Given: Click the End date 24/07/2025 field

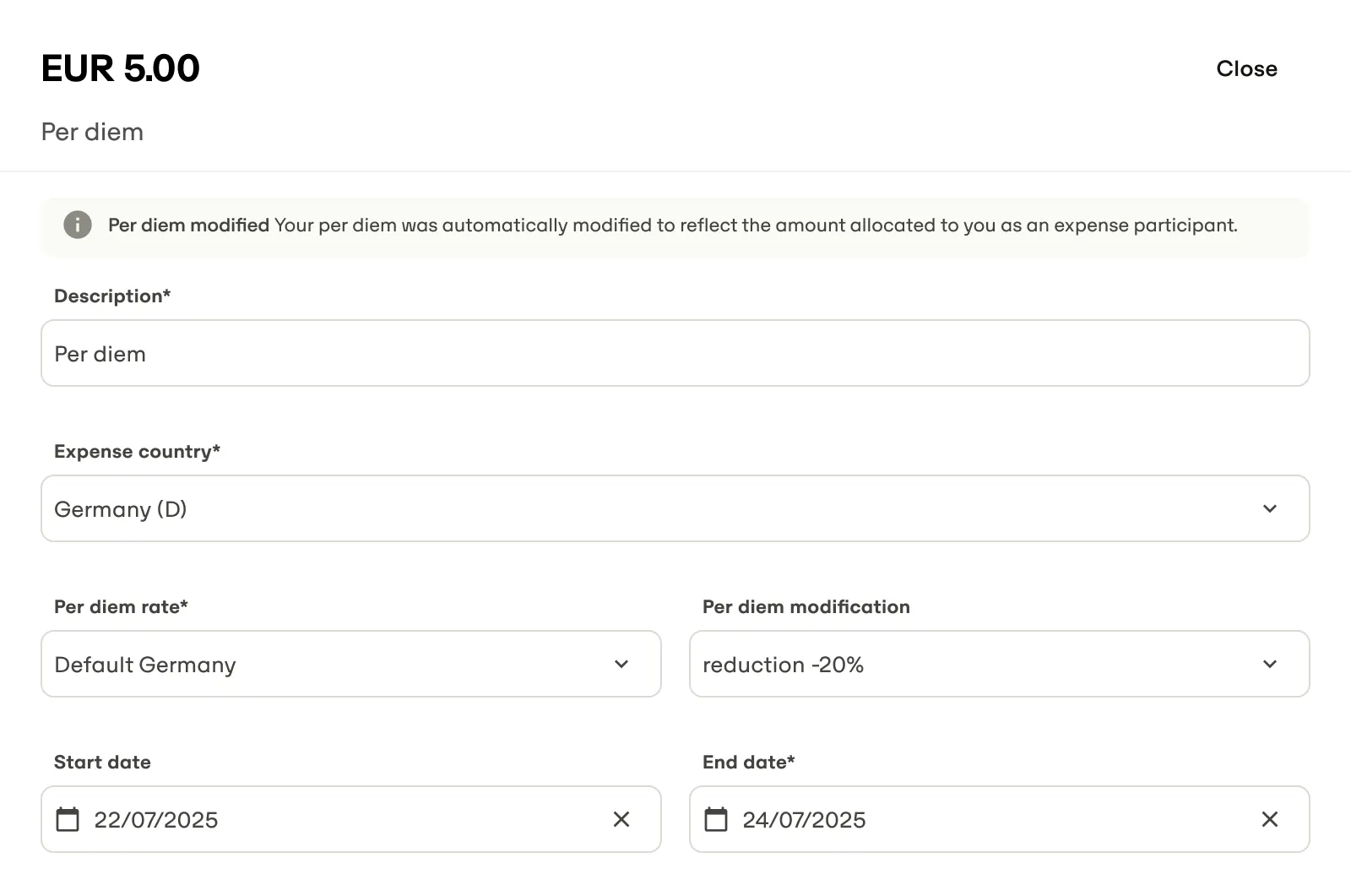Looking at the screenshot, I should [1000, 819].
